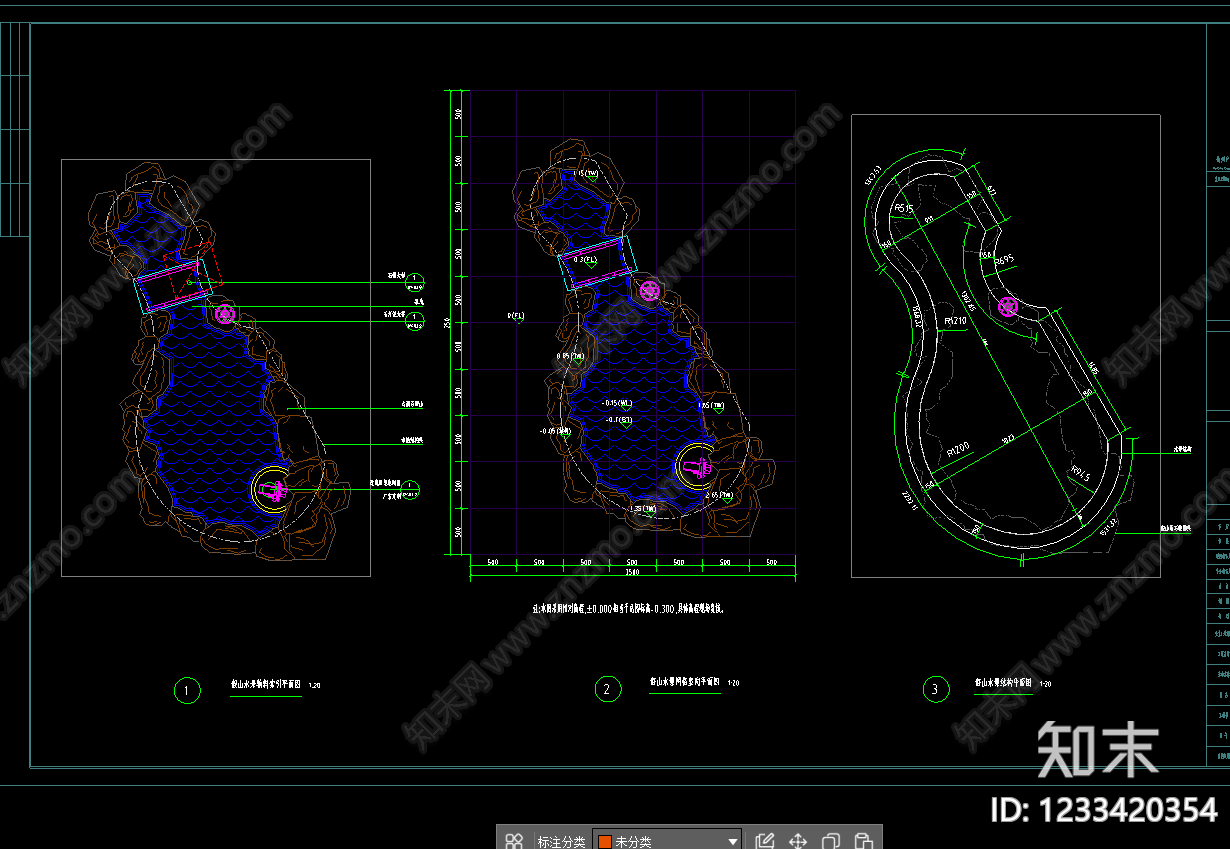Click the 标注分类 label
The width and height of the screenshot is (1230, 849).
click(561, 842)
